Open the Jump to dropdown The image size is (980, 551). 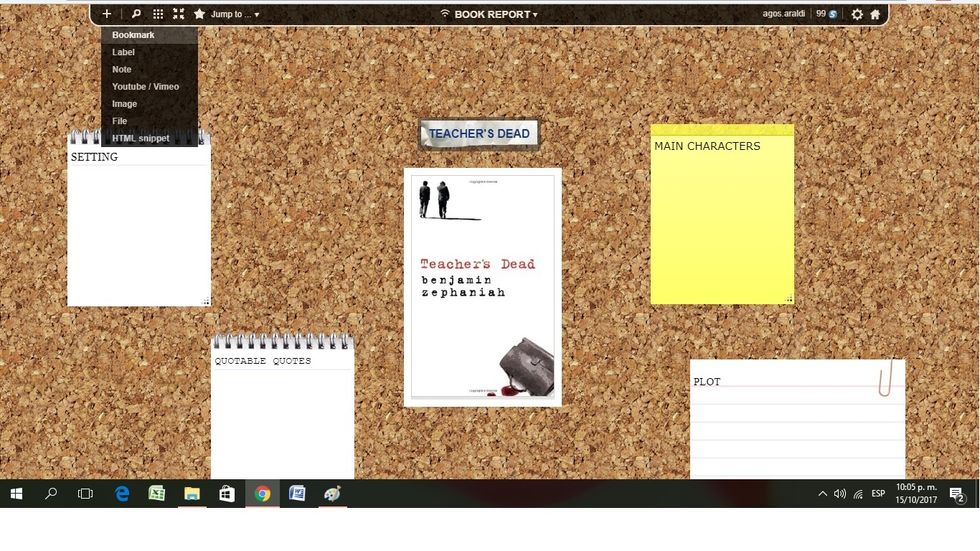pyautogui.click(x=235, y=14)
